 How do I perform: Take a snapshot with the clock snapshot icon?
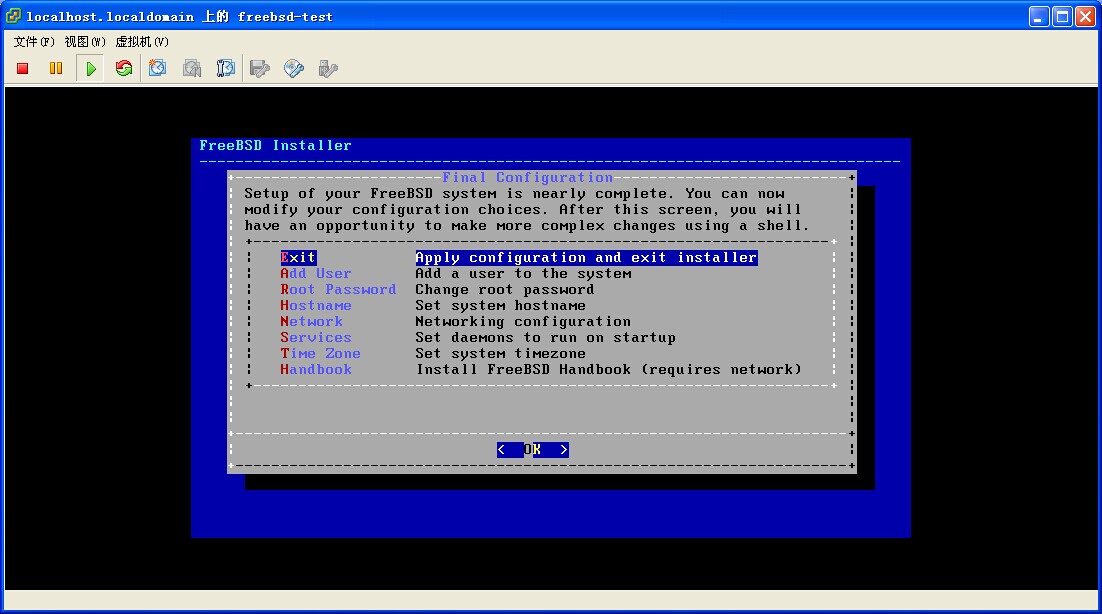pyautogui.click(x=158, y=68)
